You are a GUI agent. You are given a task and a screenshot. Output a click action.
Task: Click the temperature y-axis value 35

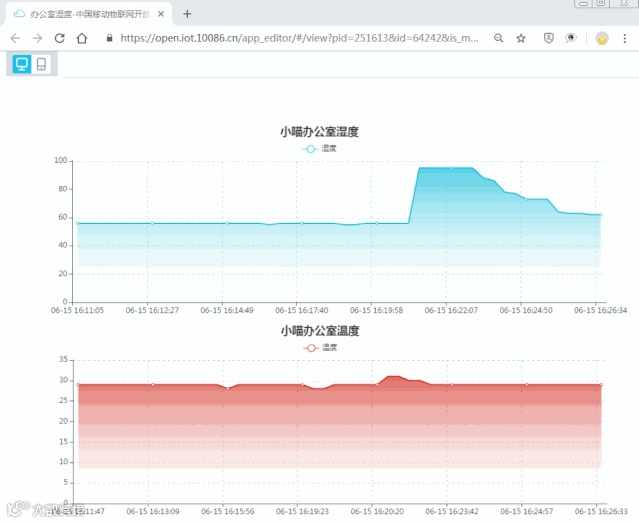point(64,360)
